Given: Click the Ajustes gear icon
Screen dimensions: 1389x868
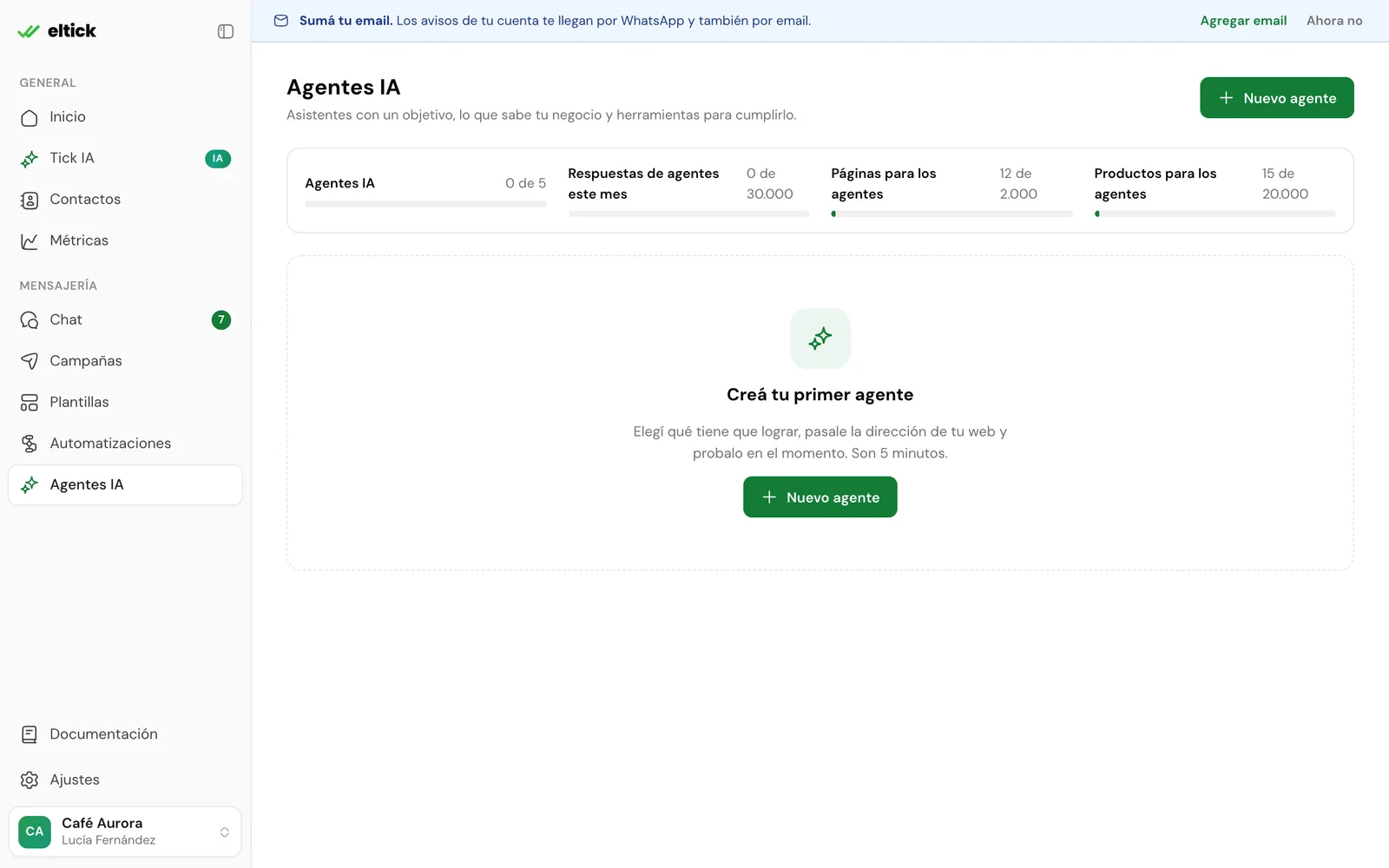Looking at the screenshot, I should pyautogui.click(x=30, y=780).
